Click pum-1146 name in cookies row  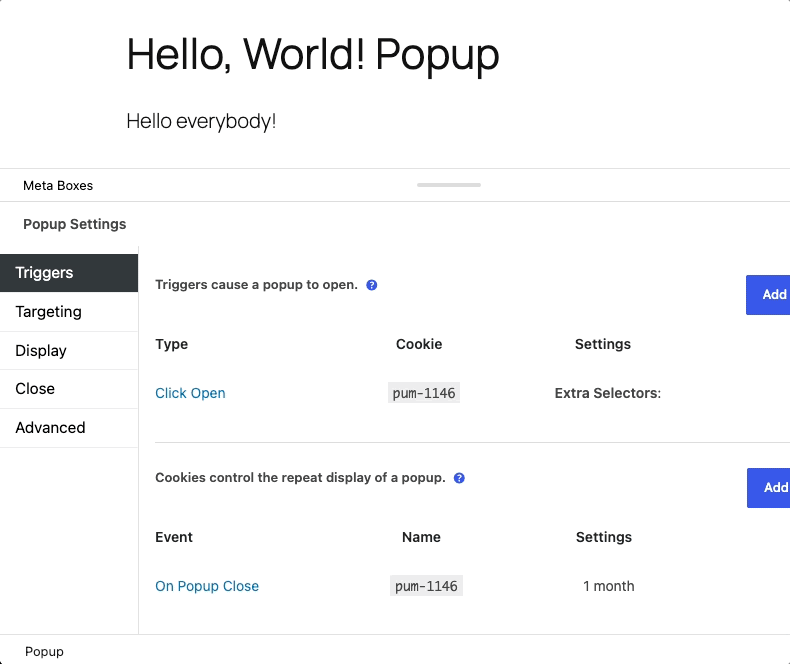[426, 586]
